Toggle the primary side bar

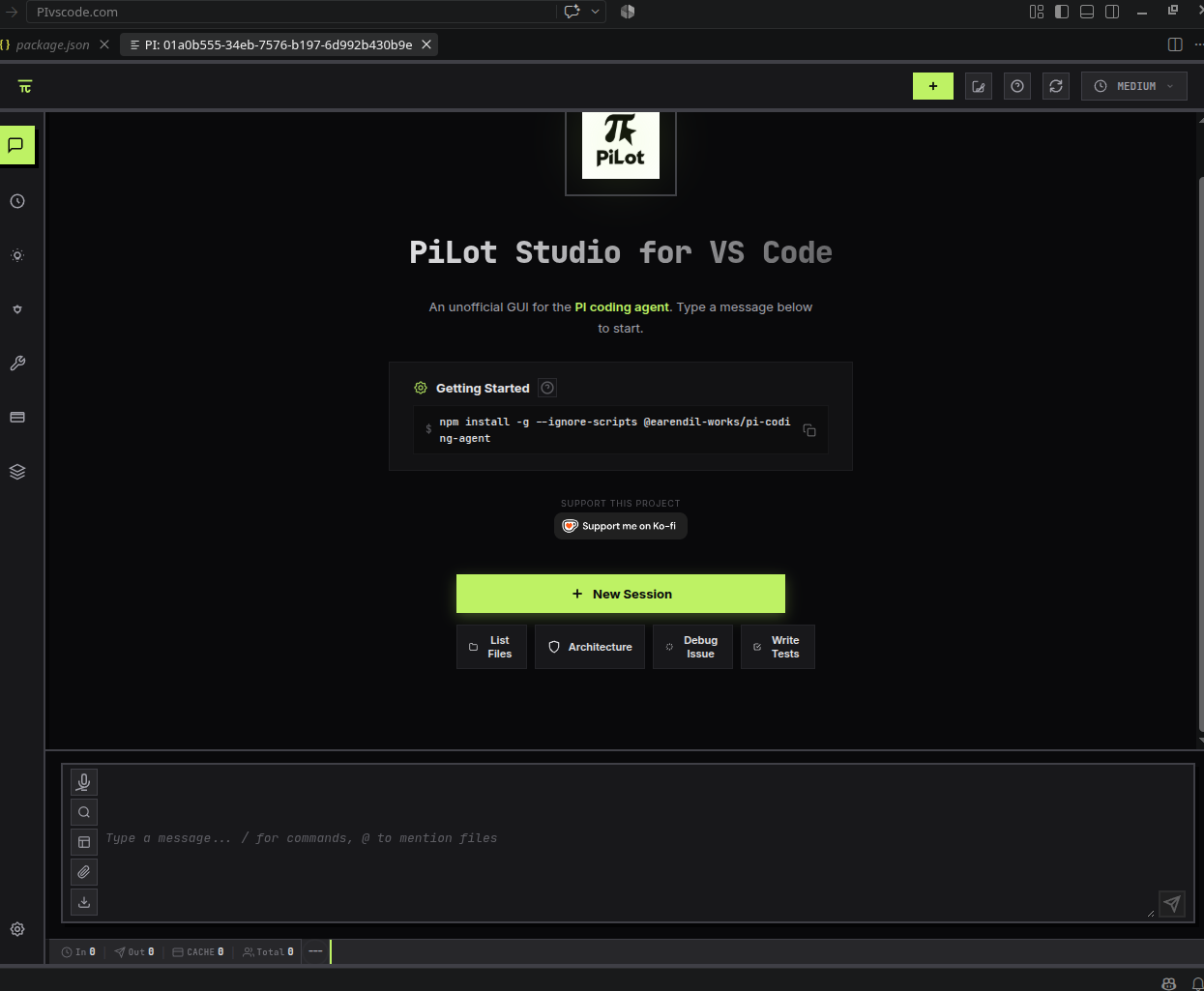point(1062,12)
